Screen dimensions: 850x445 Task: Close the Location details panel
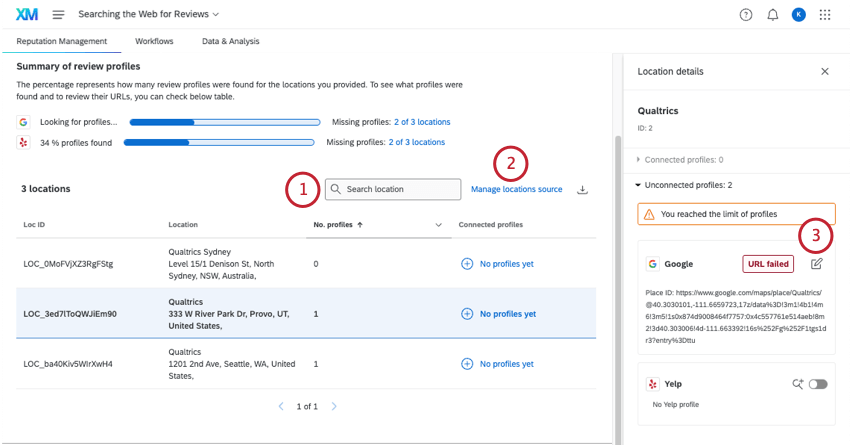point(825,72)
